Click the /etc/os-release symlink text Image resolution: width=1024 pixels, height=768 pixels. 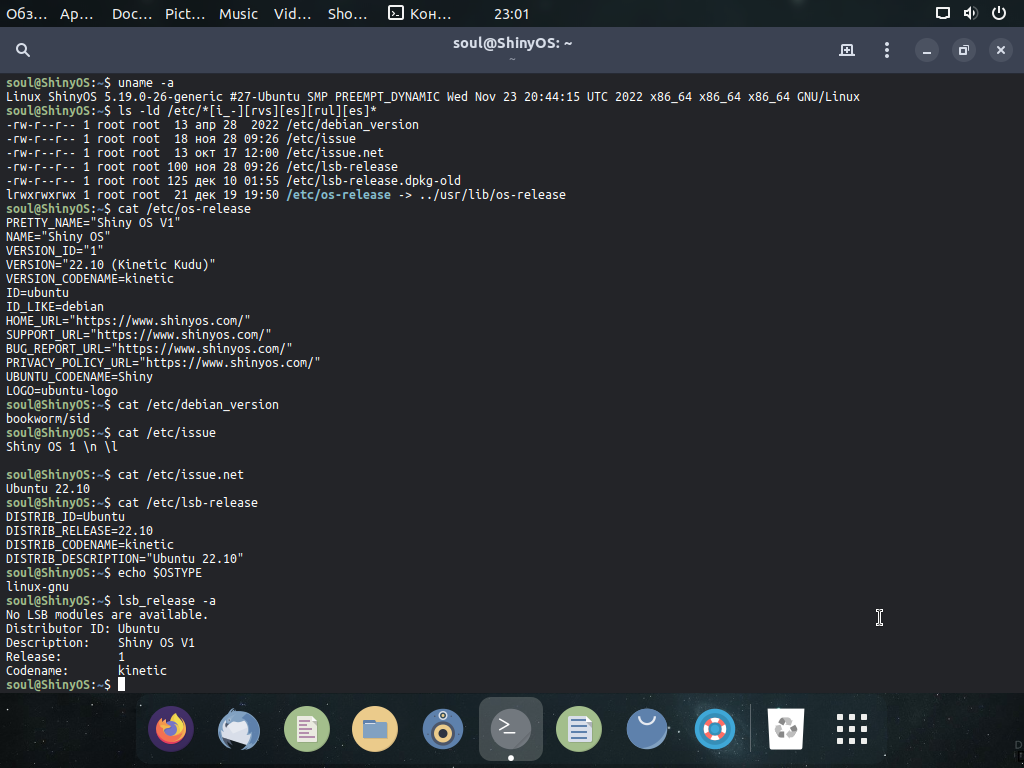(x=338, y=195)
